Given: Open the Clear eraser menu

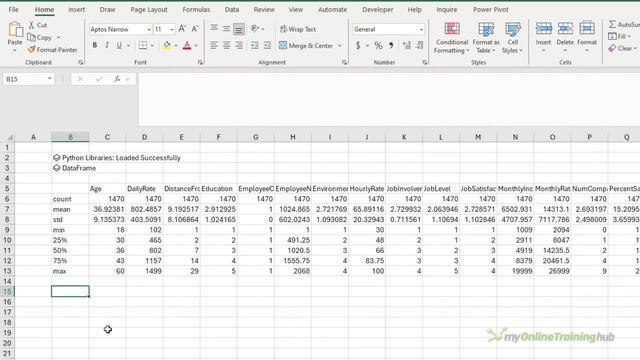Looking at the screenshot, I should (622, 49).
